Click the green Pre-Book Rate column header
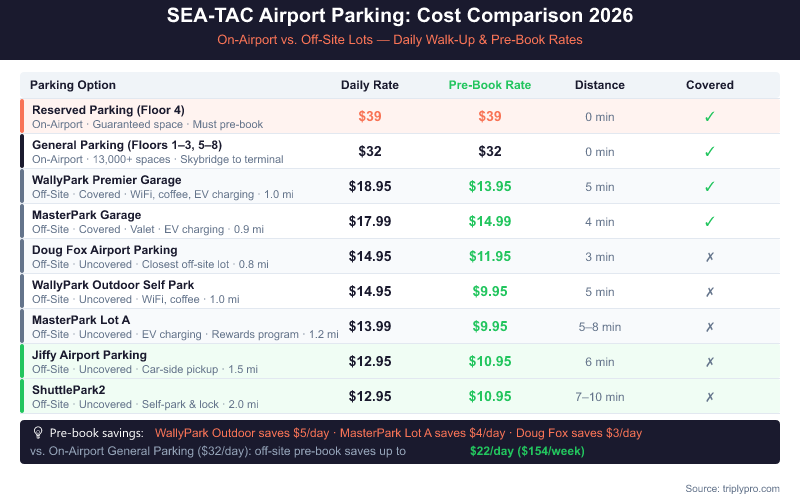Screen dimensions: 800x500 tap(490, 85)
